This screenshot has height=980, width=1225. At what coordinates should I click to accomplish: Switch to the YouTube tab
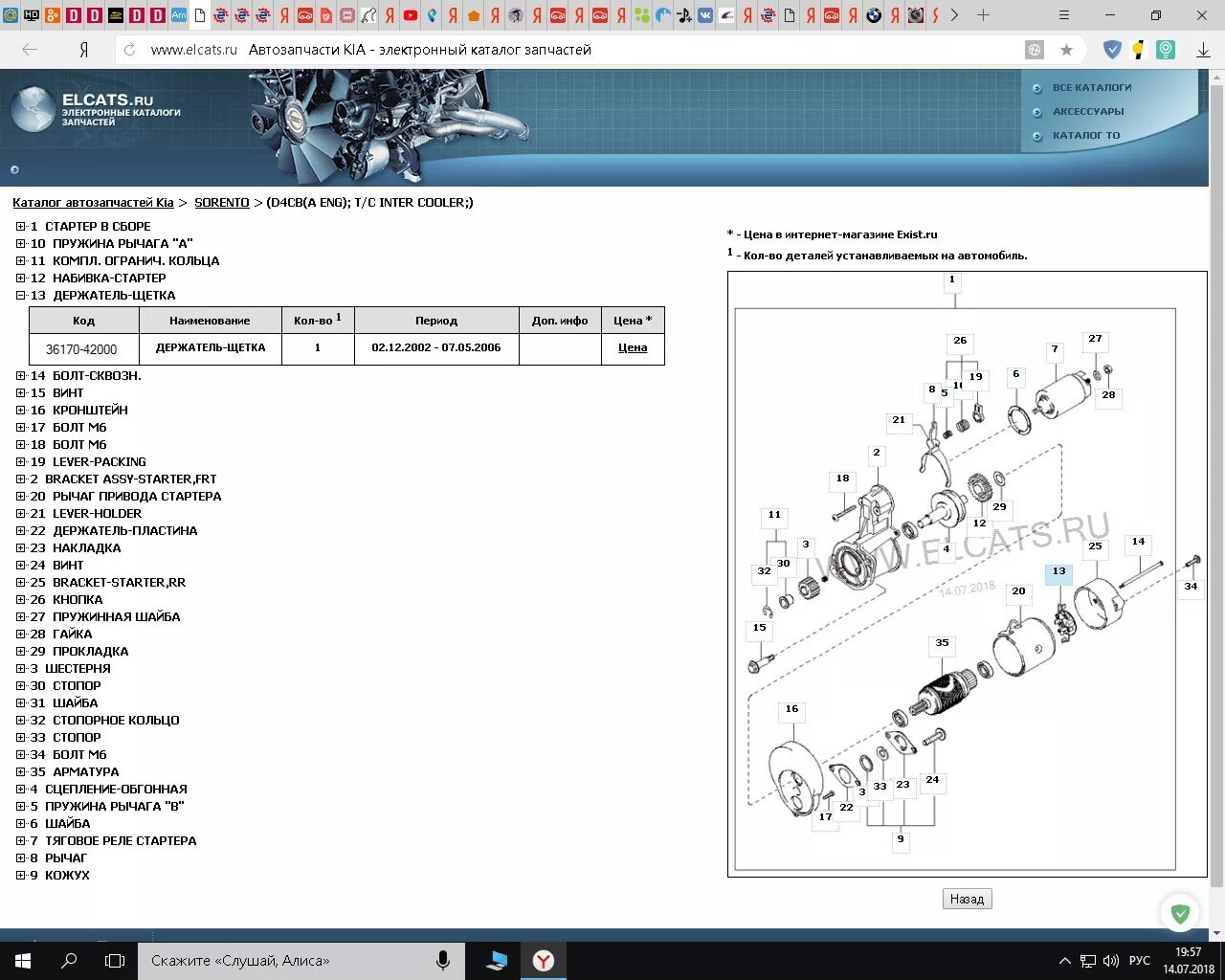point(411,15)
